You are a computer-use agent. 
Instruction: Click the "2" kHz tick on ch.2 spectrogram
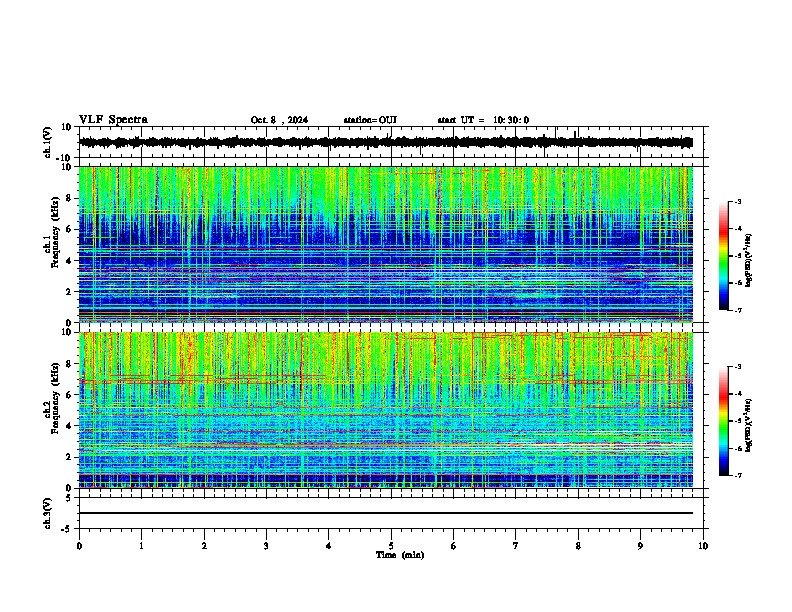click(69, 457)
